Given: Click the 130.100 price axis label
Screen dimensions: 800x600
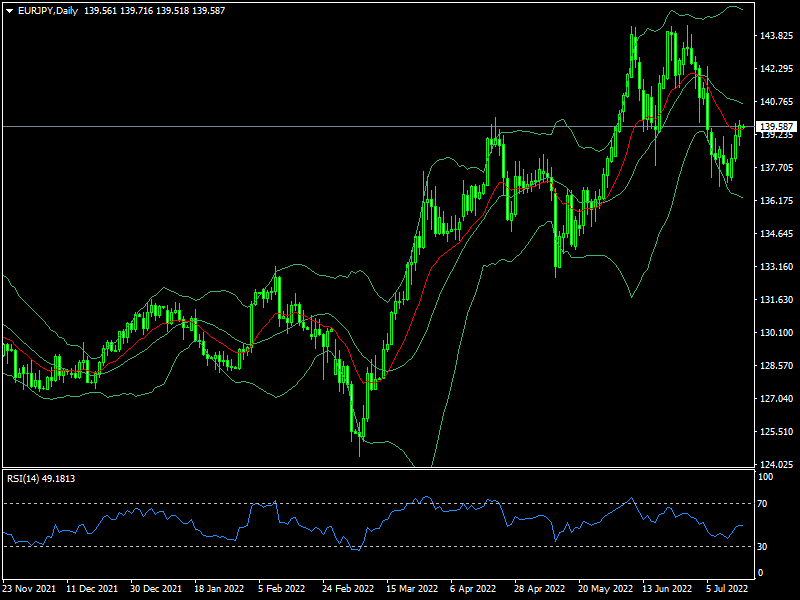Looking at the screenshot, I should tap(777, 333).
